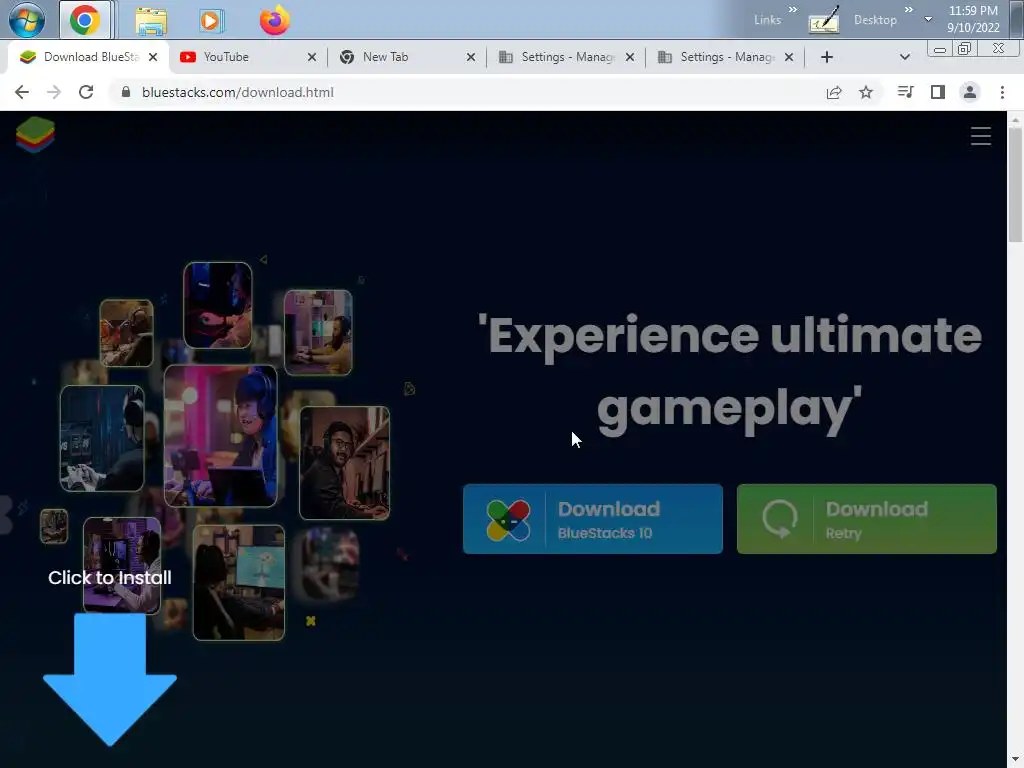Switch to the first Settings - Manage tab
The height and width of the screenshot is (768, 1024).
tap(566, 57)
